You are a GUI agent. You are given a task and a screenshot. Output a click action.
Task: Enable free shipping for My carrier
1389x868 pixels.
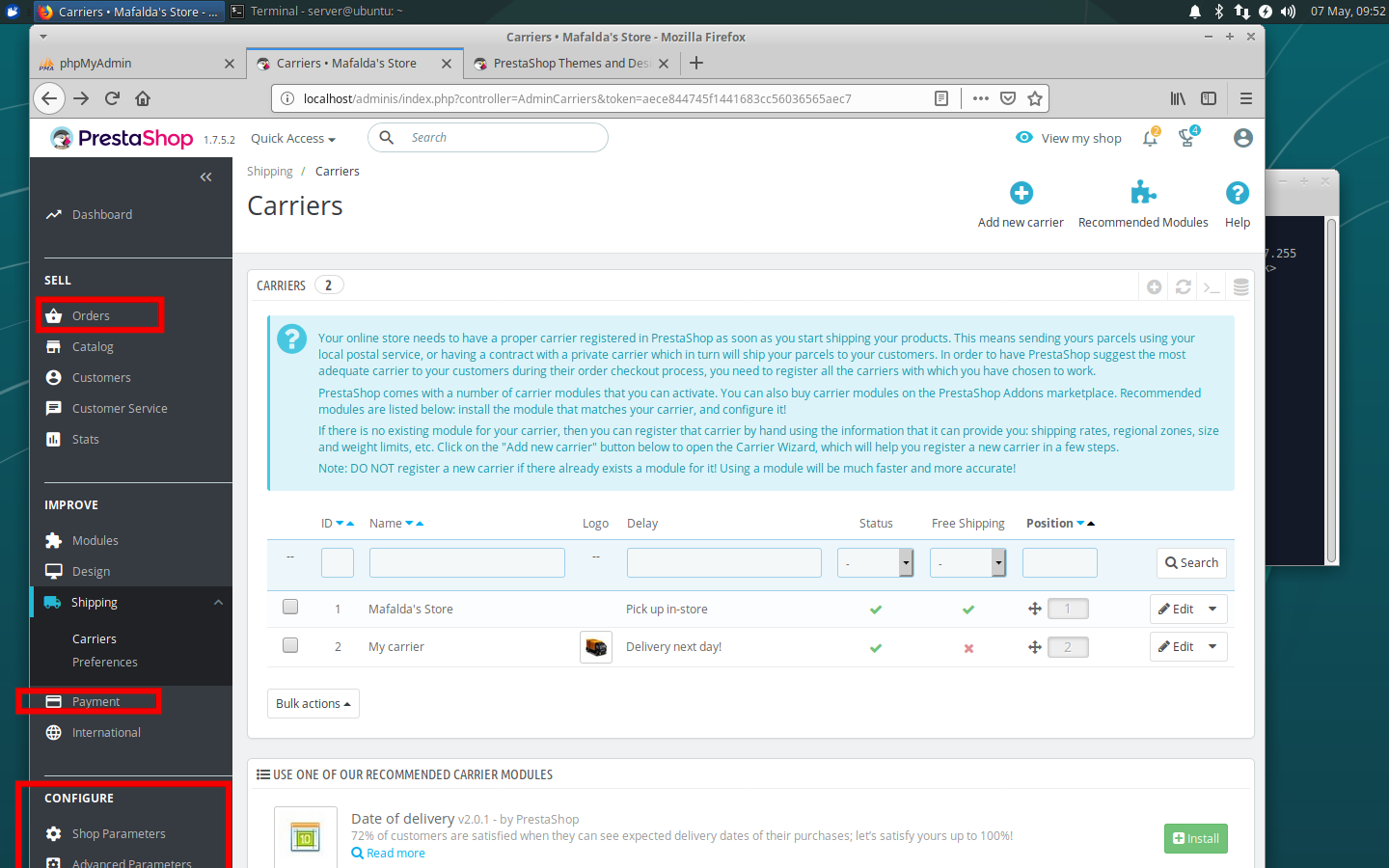click(x=968, y=648)
